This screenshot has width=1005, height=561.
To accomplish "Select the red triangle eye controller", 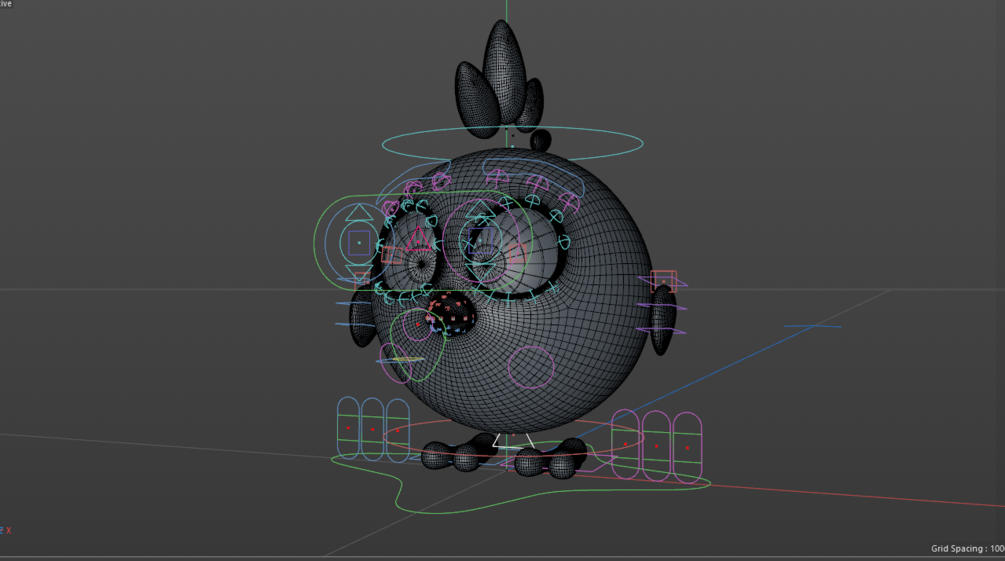I will click(x=419, y=240).
